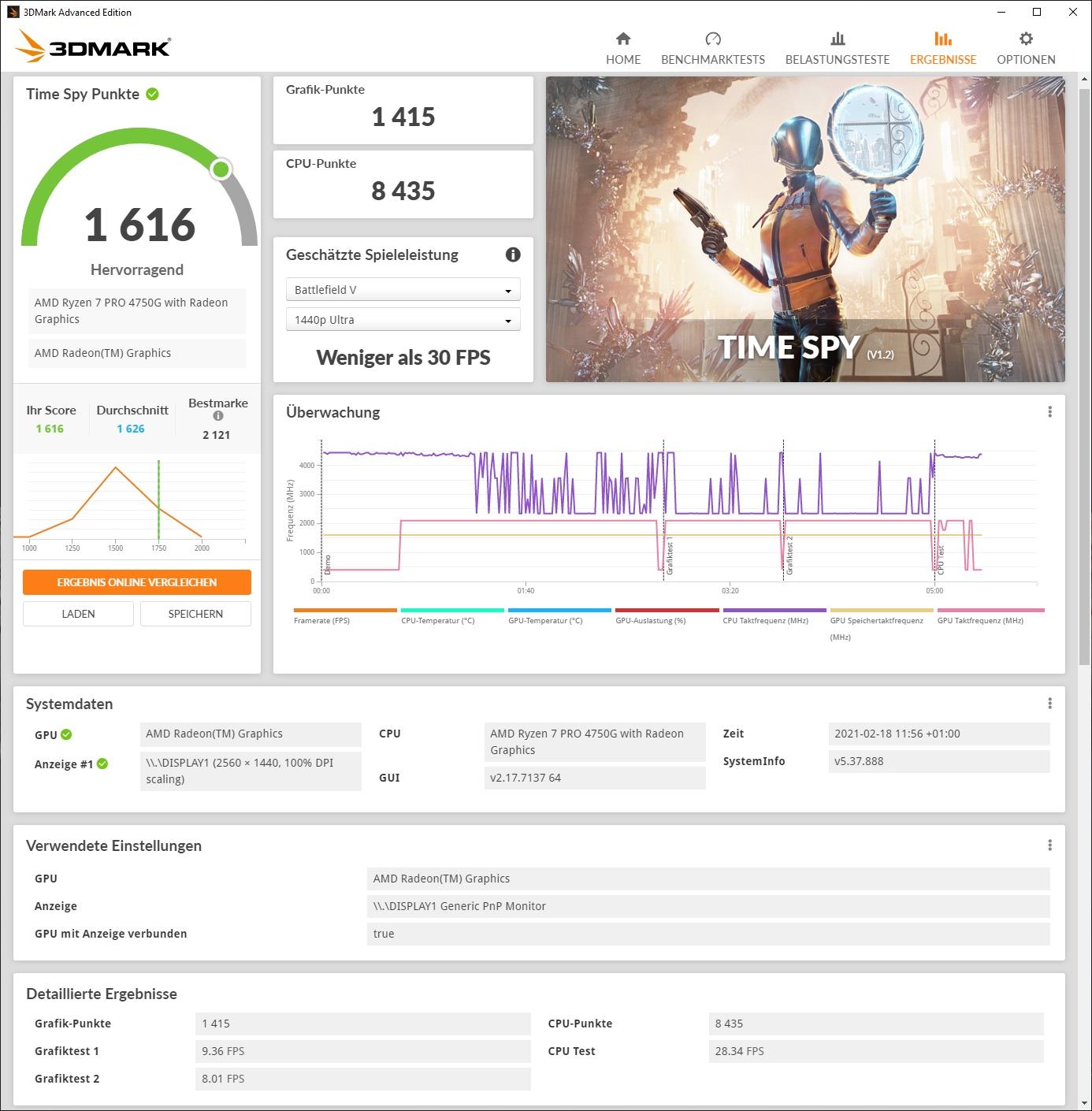Click Grafiktest 1 result 9.36 FPS

[363, 1051]
